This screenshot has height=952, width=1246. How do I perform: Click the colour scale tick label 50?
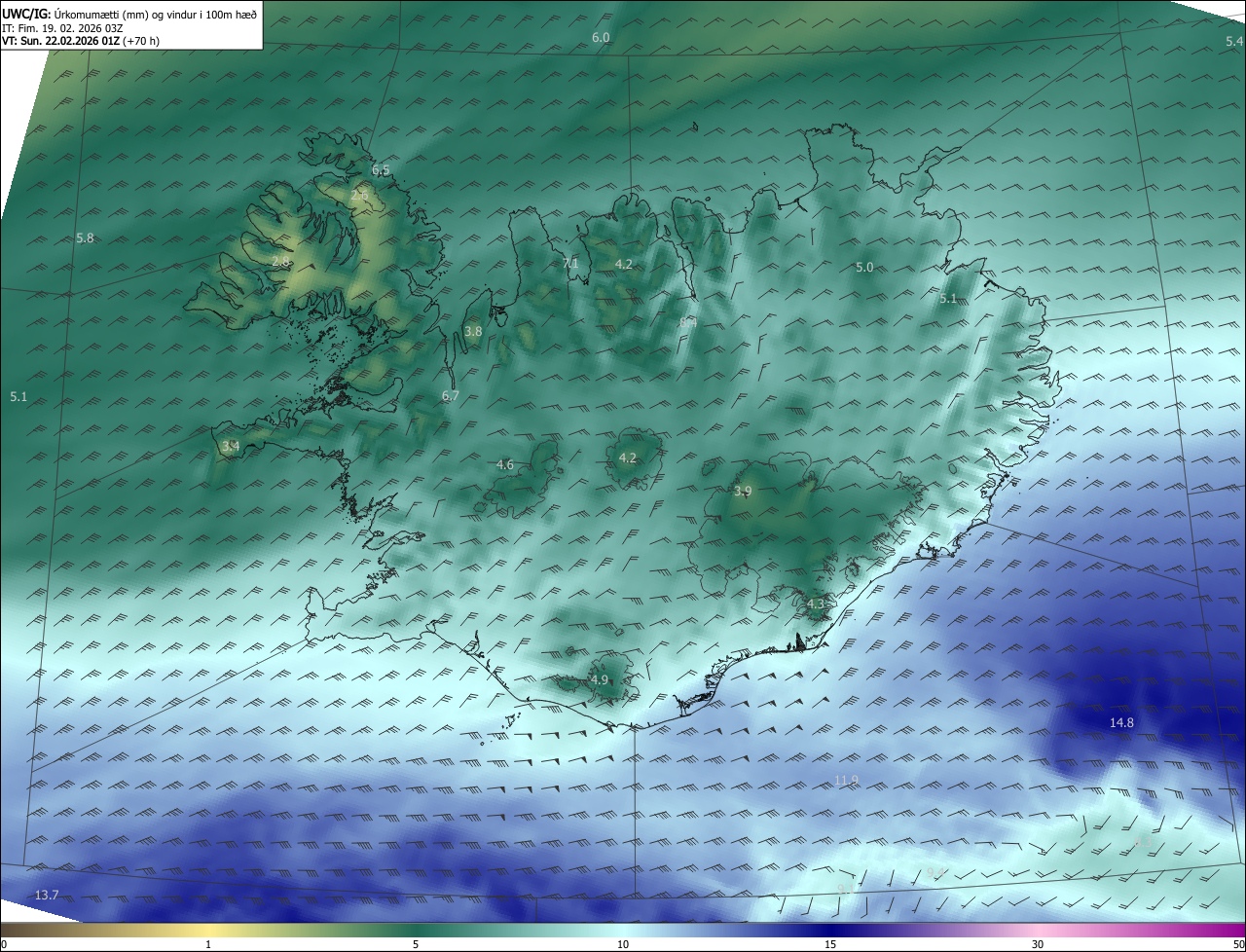pos(1238,944)
